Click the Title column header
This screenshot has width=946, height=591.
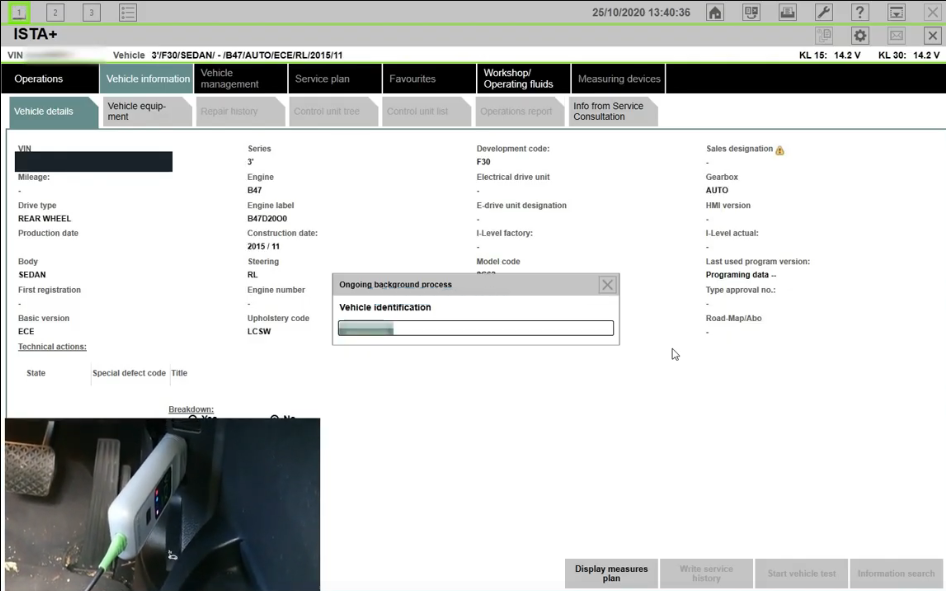tap(179, 373)
